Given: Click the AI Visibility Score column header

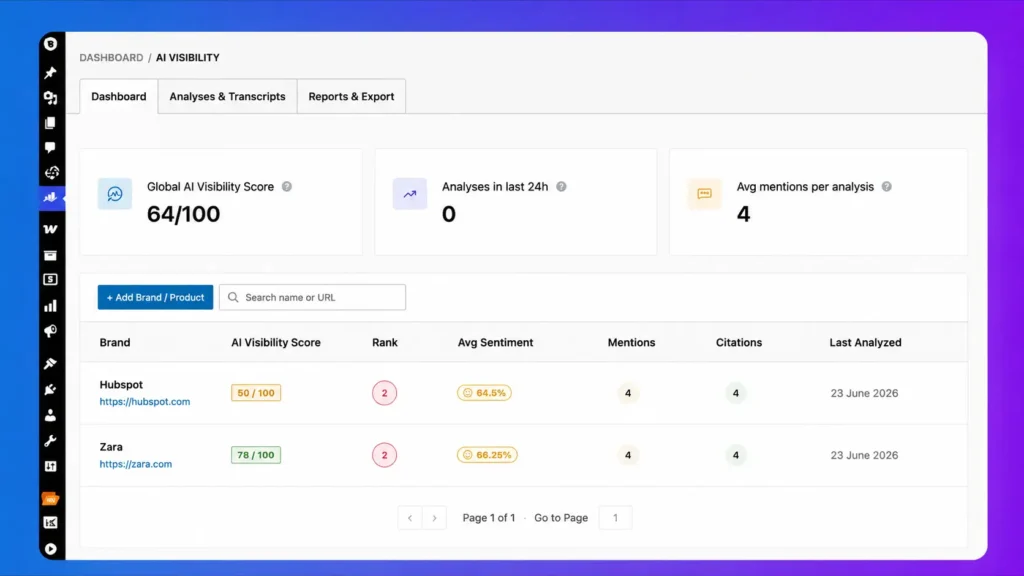Looking at the screenshot, I should coord(276,342).
